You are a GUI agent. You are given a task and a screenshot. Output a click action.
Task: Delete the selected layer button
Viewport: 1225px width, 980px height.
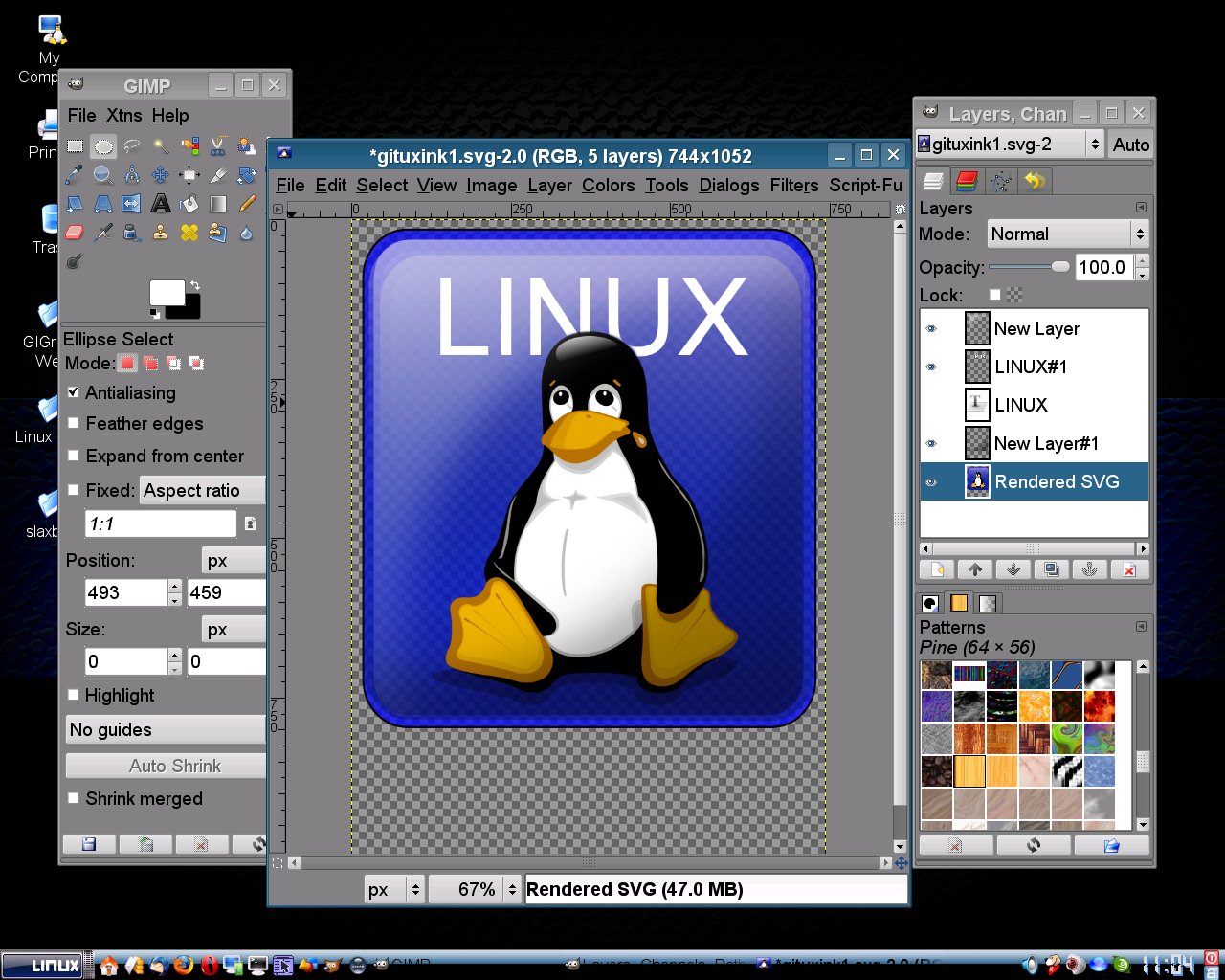tap(1129, 569)
